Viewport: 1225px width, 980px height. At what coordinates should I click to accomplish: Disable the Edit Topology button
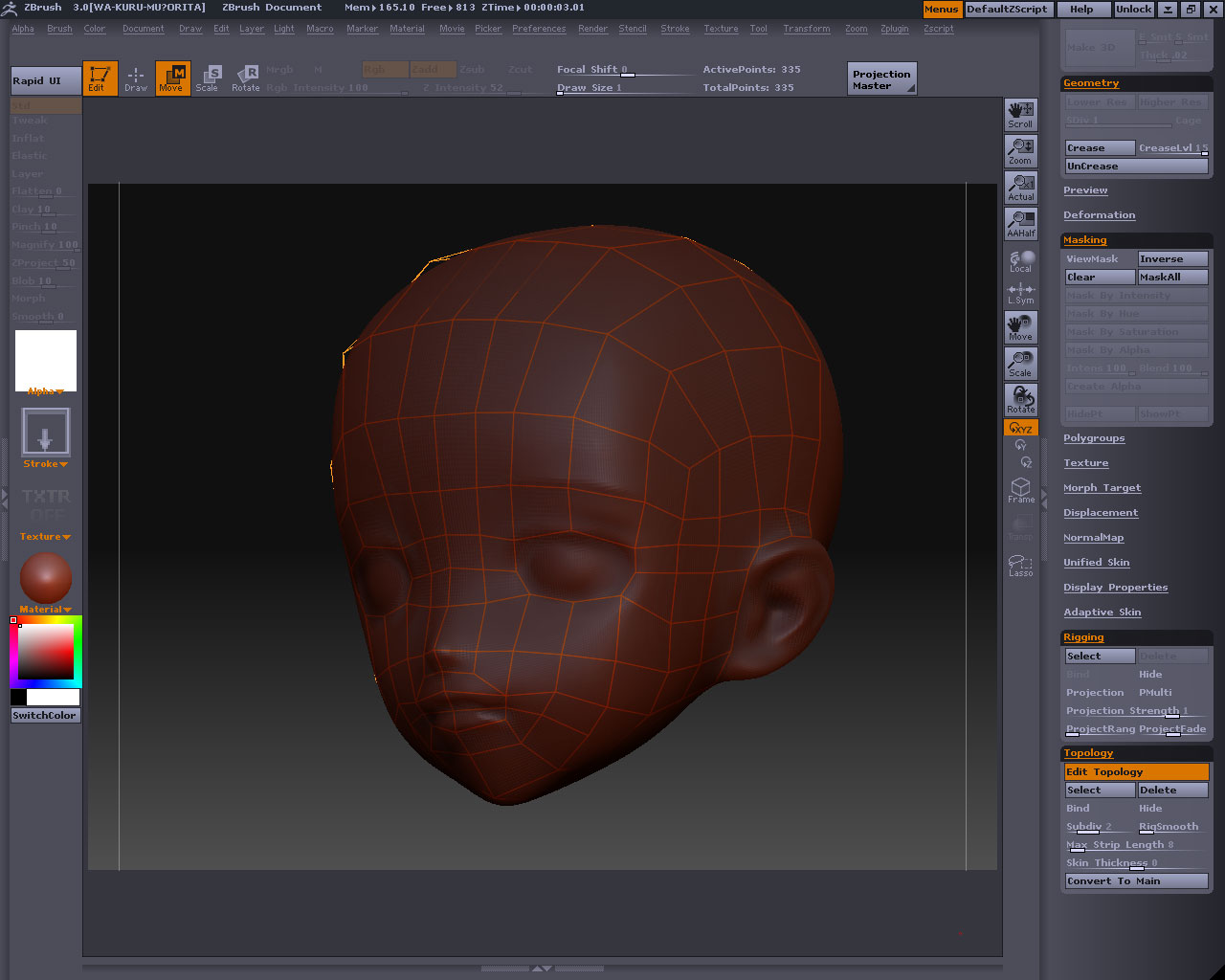[1136, 771]
